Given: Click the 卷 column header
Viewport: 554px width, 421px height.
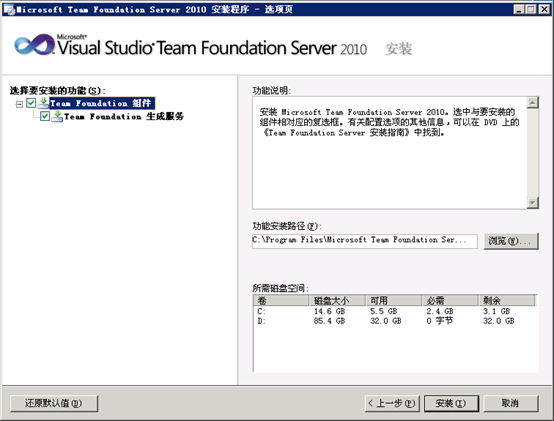Looking at the screenshot, I should point(281,301).
